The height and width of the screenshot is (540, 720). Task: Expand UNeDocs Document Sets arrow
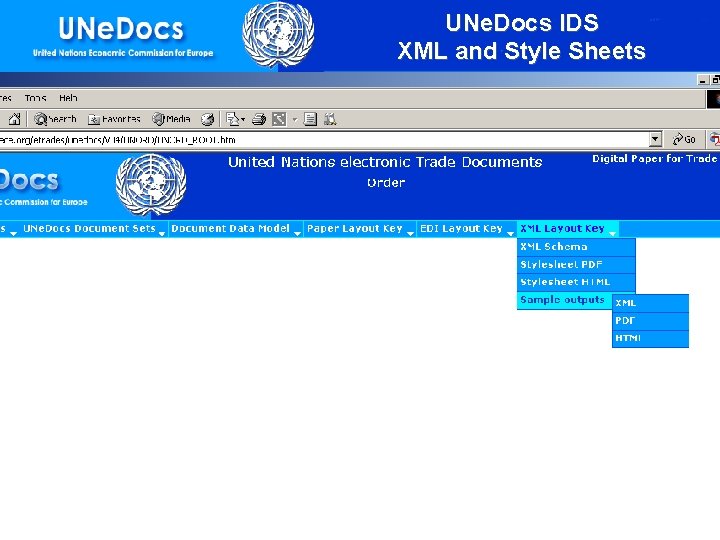coord(162,233)
